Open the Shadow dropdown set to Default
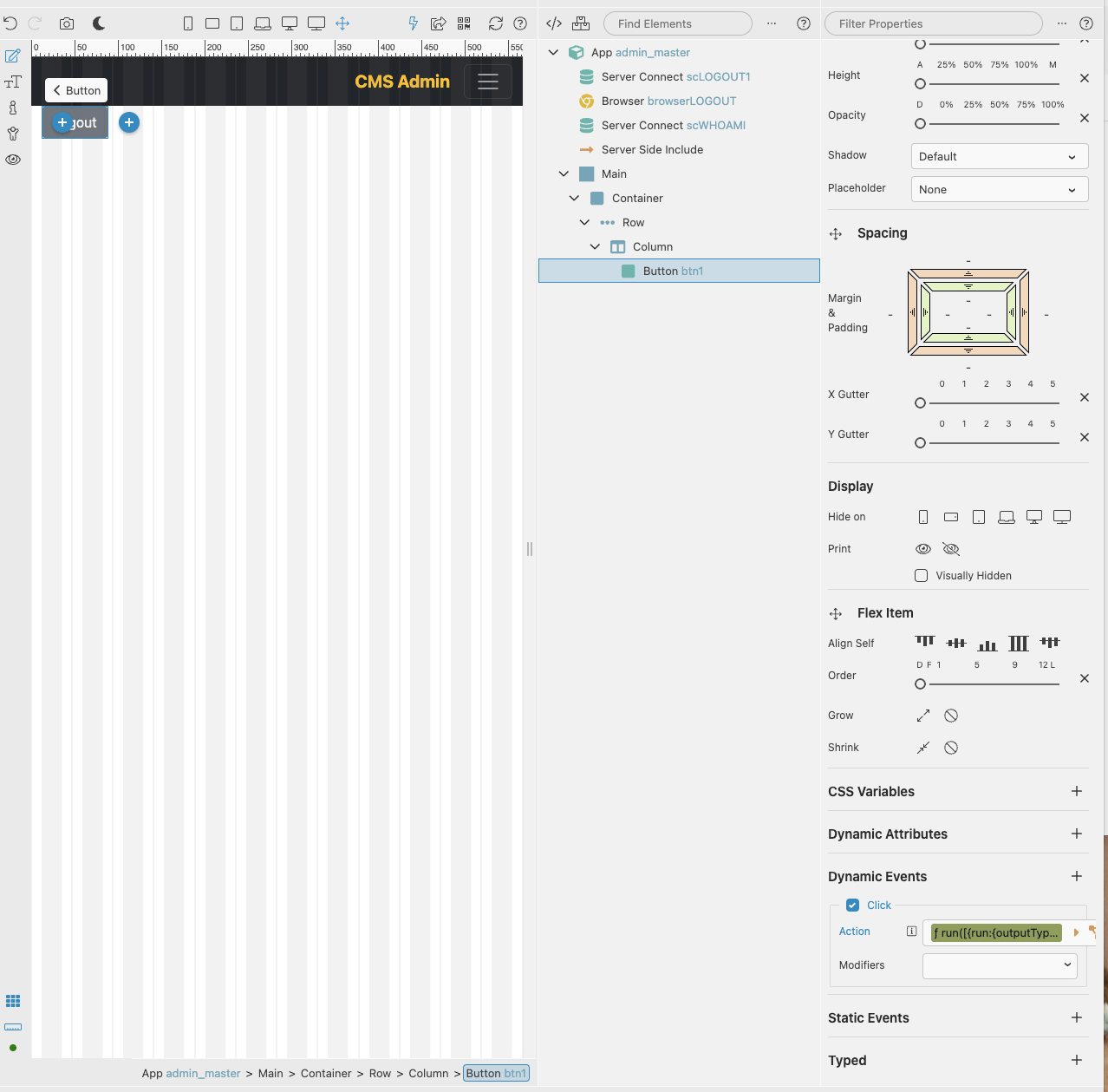 [x=999, y=156]
